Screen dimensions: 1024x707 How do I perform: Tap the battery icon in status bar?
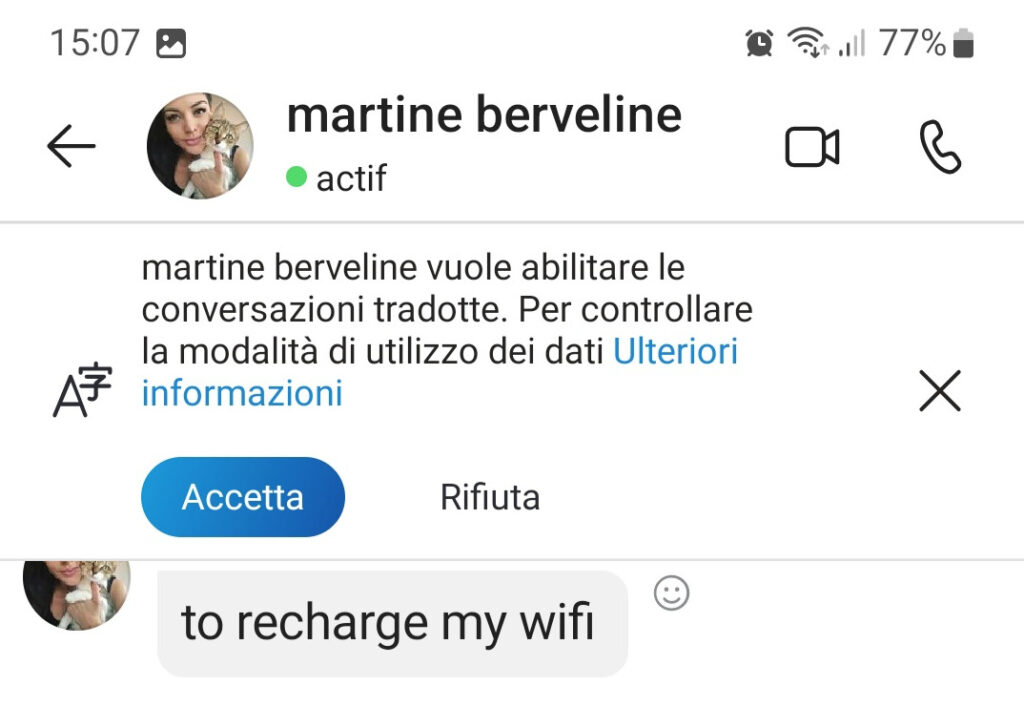(x=963, y=43)
